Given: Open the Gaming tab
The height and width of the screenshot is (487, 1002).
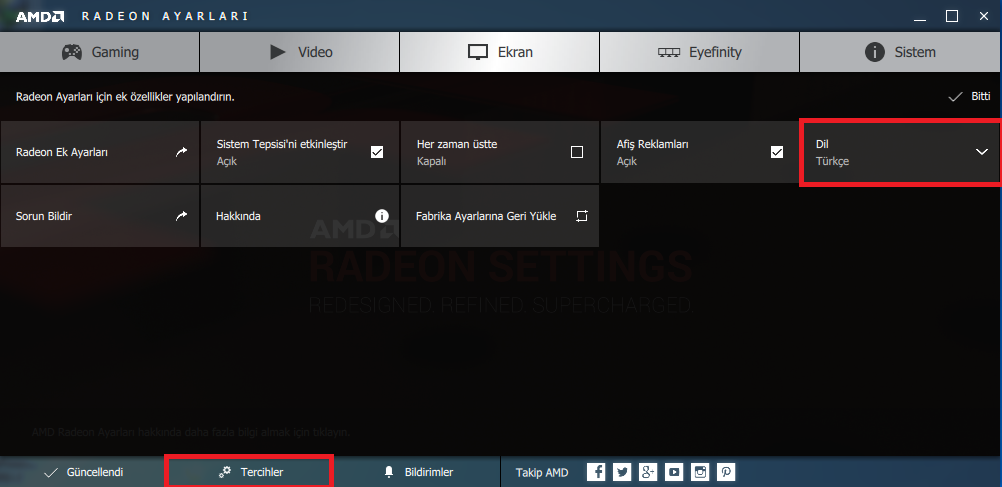Looking at the screenshot, I should tap(100, 52).
